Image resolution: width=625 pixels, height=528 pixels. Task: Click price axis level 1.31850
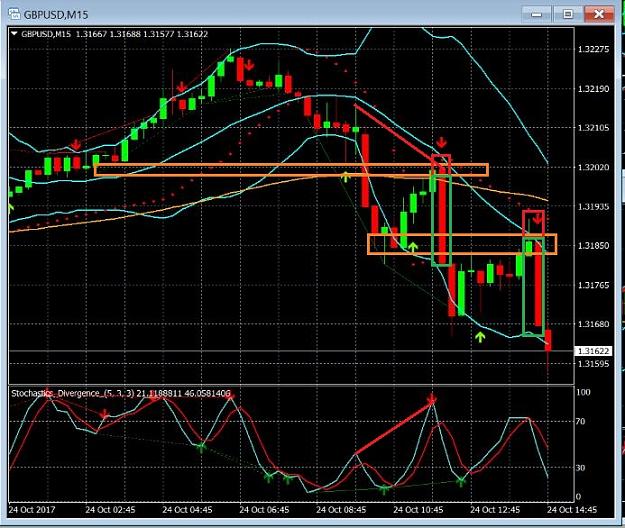594,245
